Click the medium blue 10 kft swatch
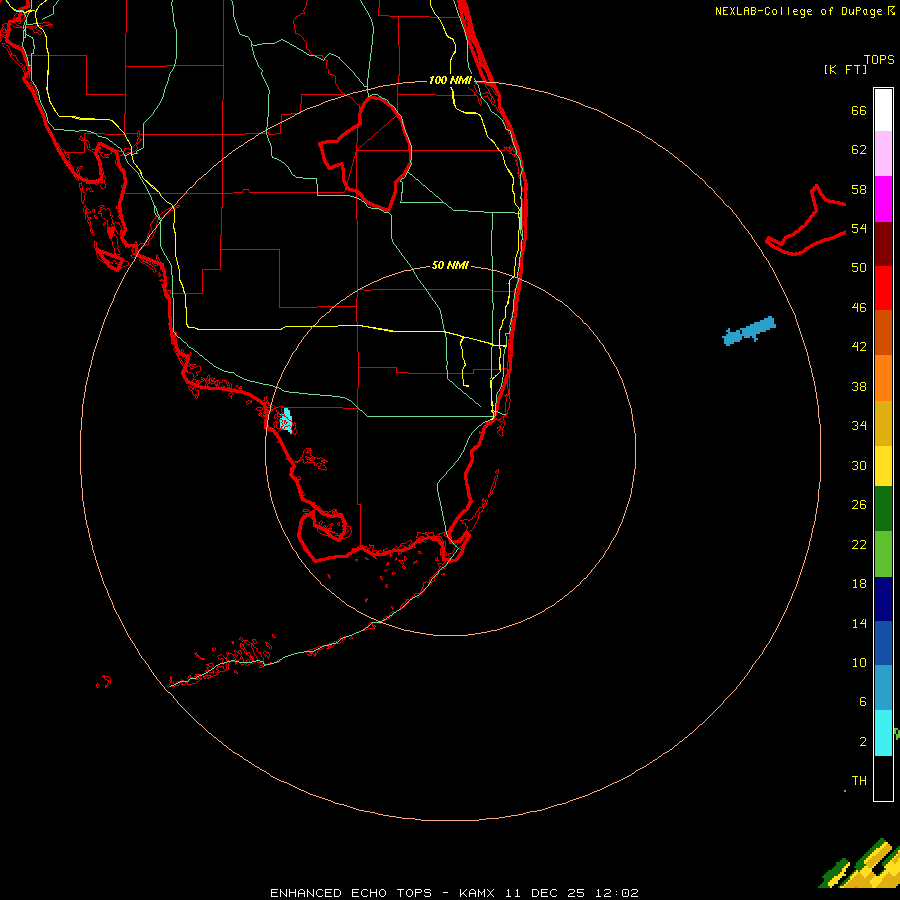900x900 pixels. [883, 643]
